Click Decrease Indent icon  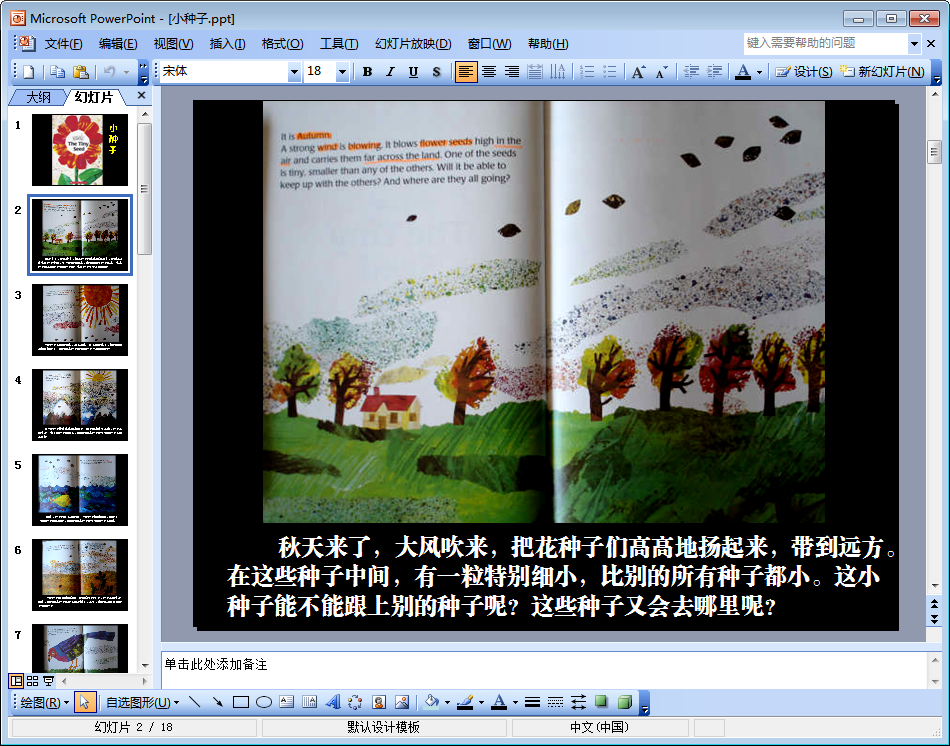coord(691,72)
